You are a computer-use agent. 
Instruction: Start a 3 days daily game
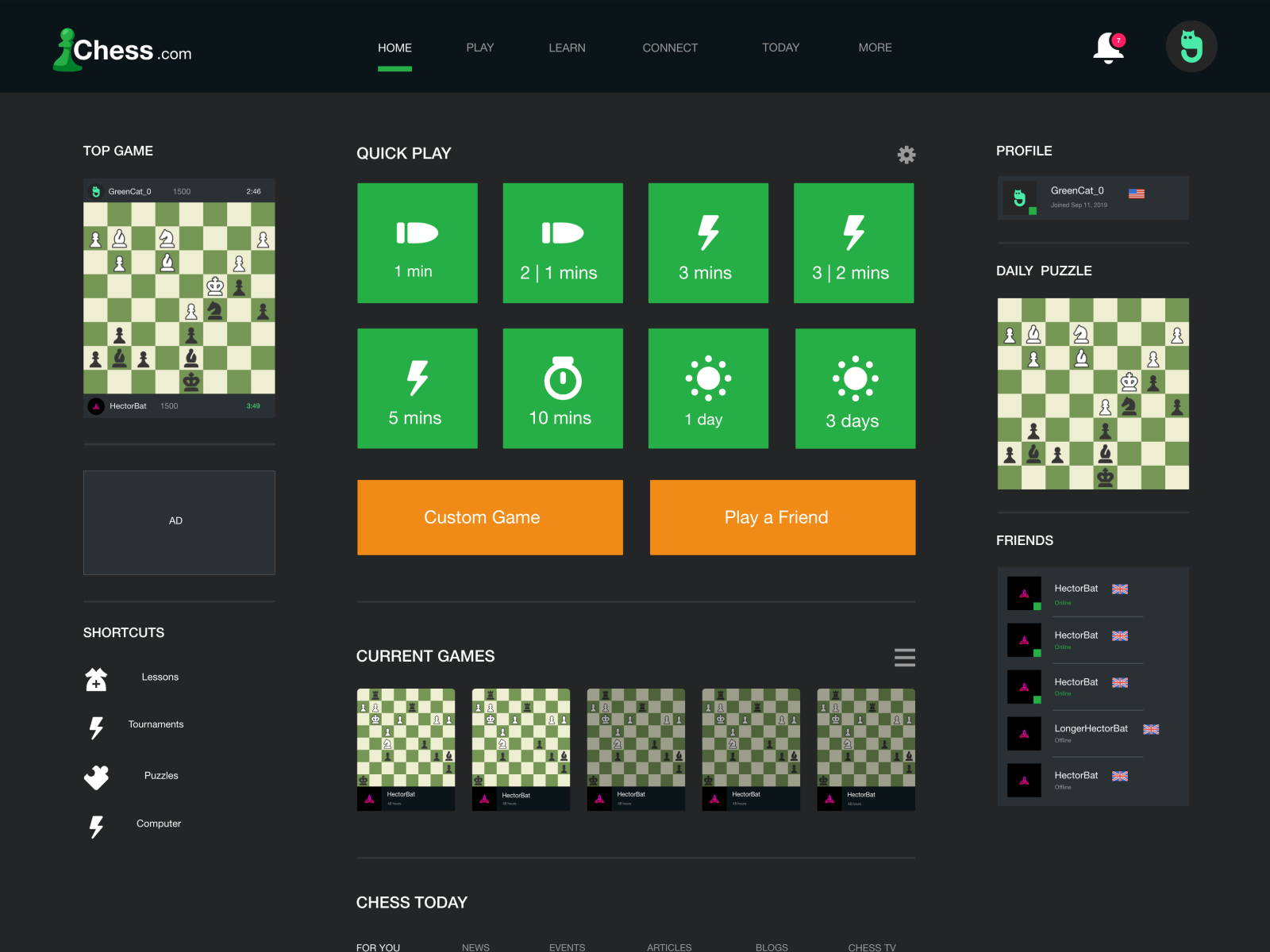[x=854, y=388]
